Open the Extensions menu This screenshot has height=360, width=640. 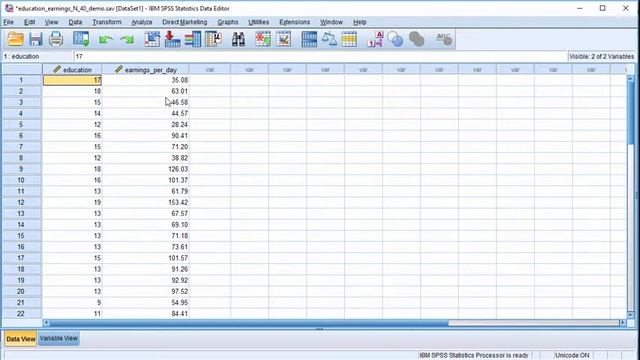click(x=295, y=22)
